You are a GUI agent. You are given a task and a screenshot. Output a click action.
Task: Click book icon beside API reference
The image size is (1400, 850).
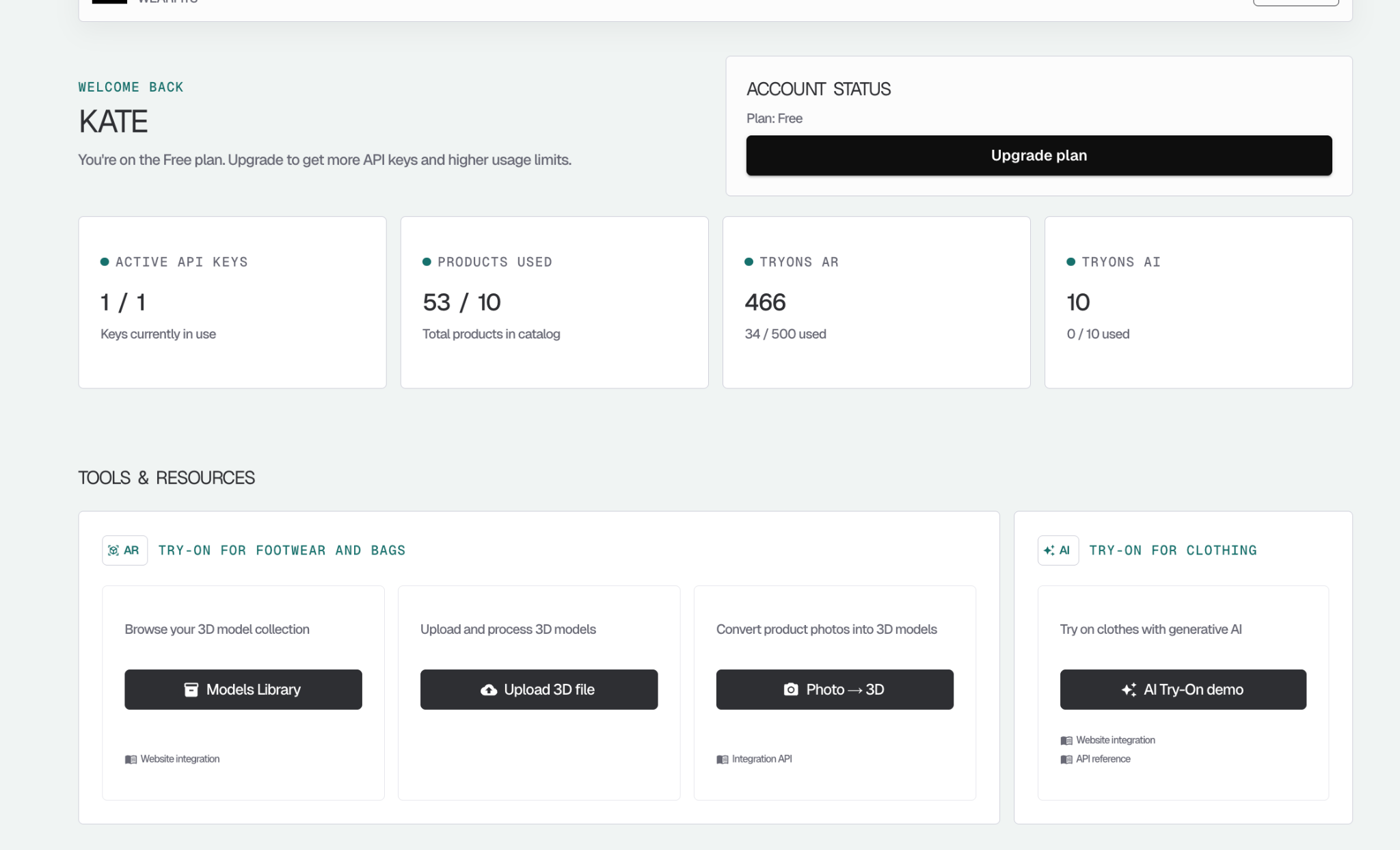point(1066,760)
